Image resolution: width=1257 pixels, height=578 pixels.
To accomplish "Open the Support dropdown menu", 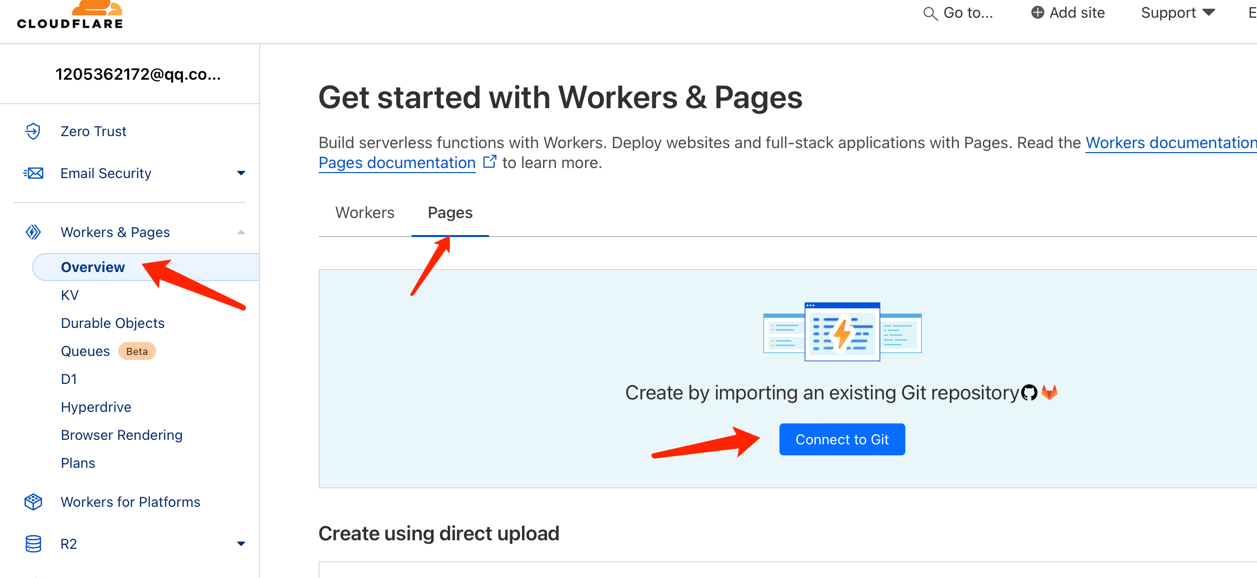I will [1177, 13].
